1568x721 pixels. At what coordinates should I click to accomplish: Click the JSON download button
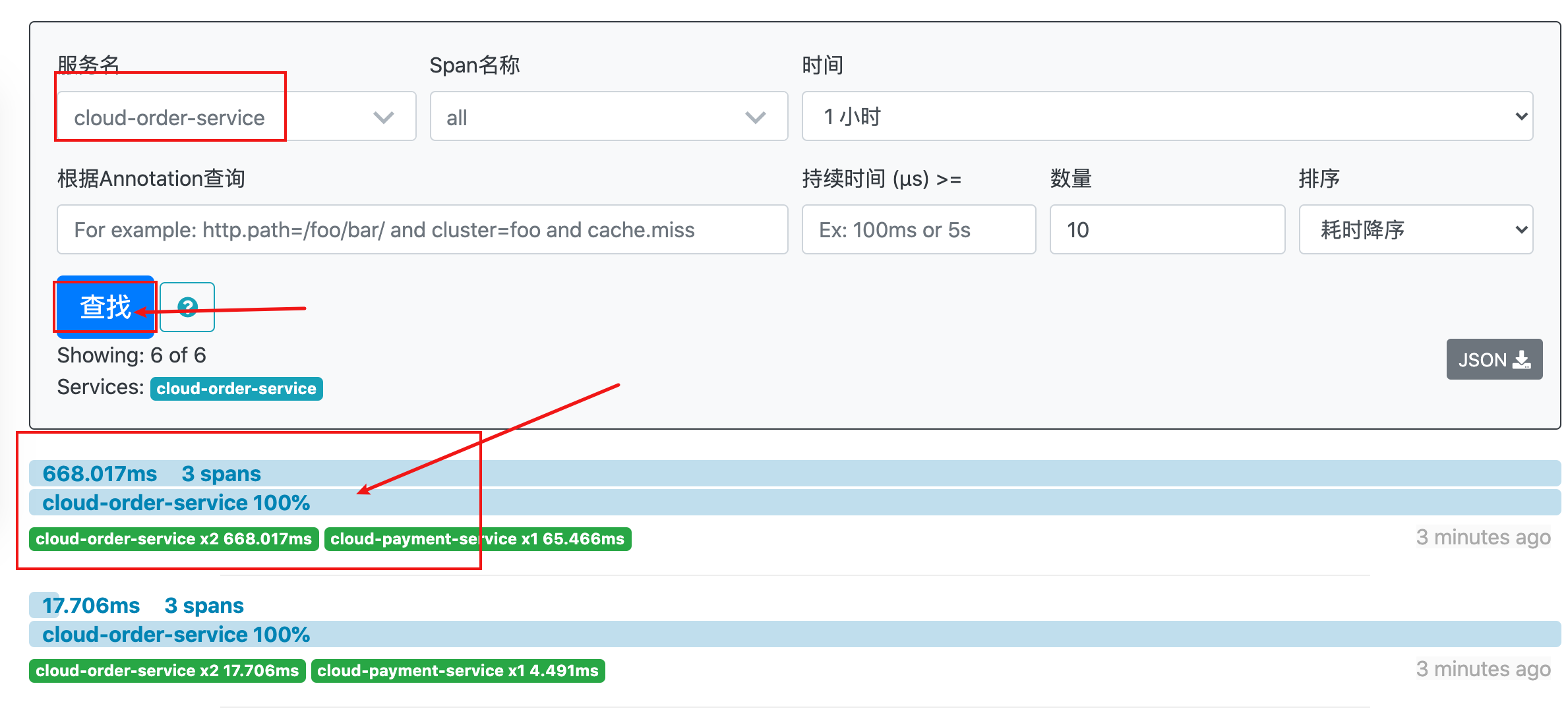point(1493,359)
